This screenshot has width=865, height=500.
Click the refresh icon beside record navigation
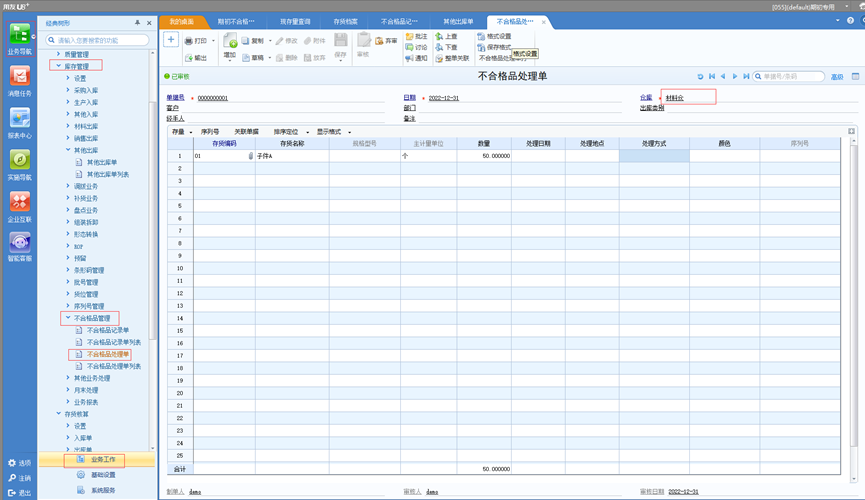pos(700,77)
